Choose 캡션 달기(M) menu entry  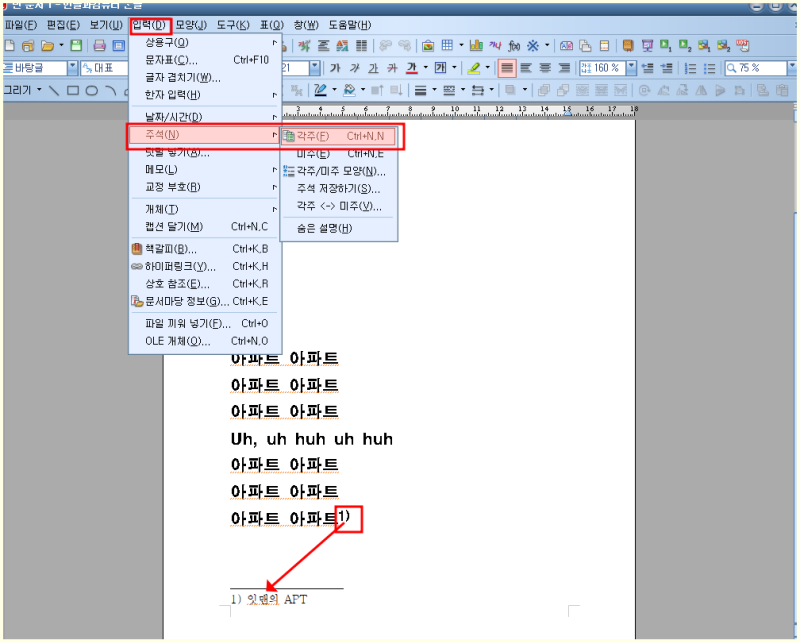point(204,227)
